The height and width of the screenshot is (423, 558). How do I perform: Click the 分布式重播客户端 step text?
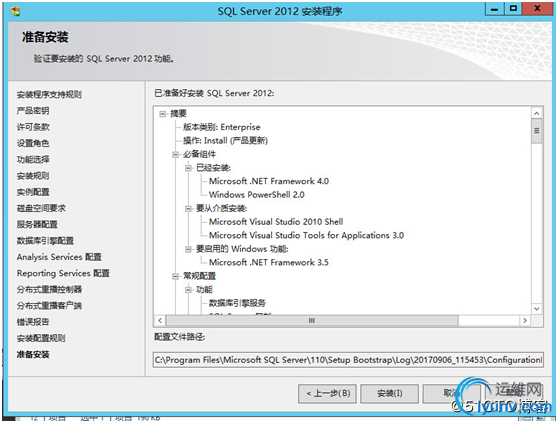[49, 306]
